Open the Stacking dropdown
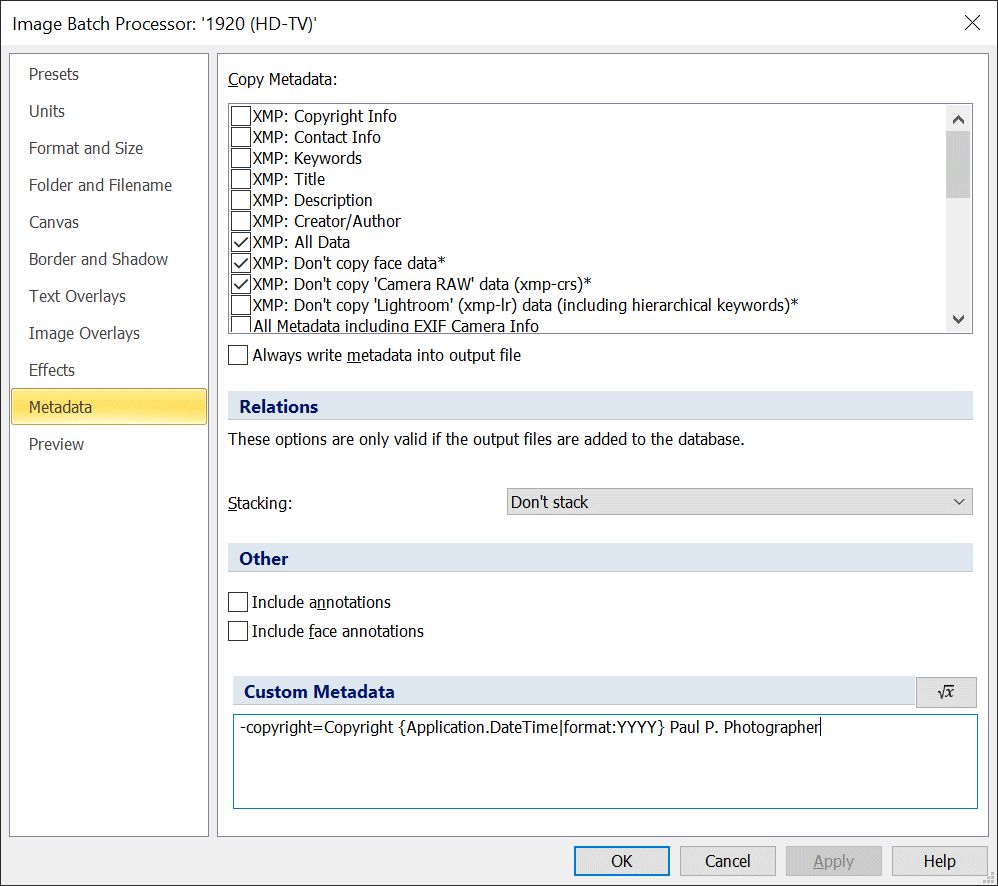The height and width of the screenshot is (886, 998). pos(740,502)
